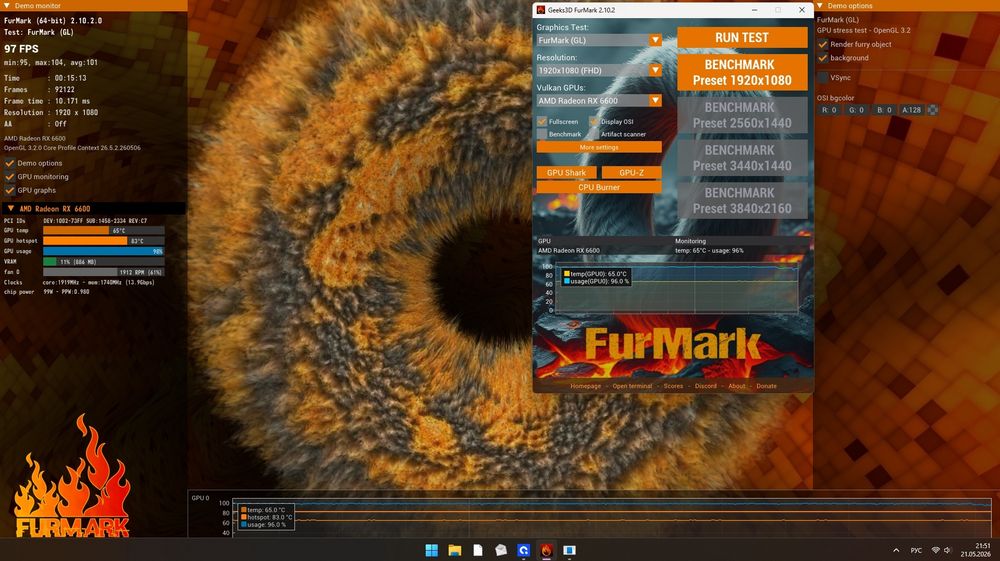Open the blue monitor app in taskbar

pyautogui.click(x=570, y=550)
